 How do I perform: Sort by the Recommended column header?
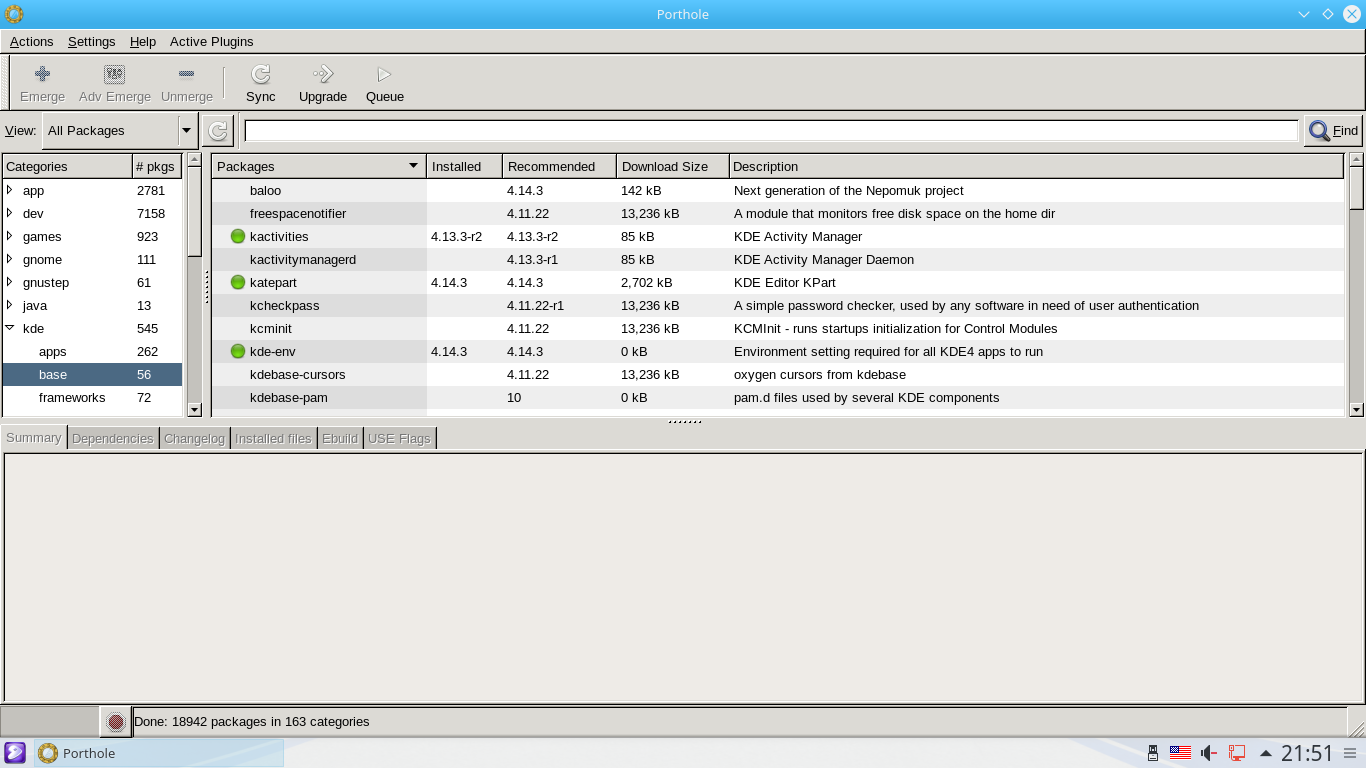[559, 166]
